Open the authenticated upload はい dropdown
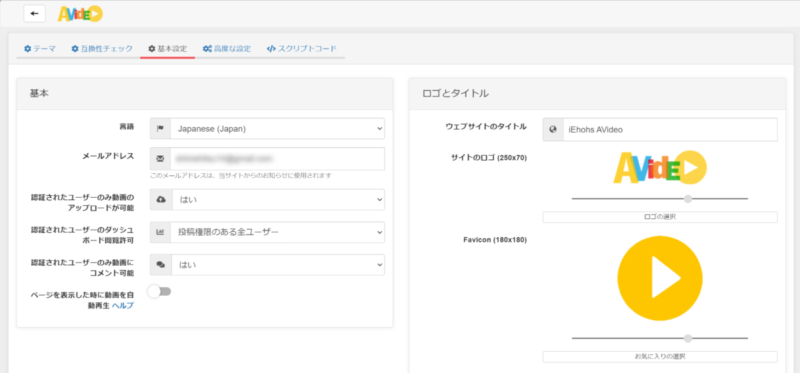800x373 pixels. pos(278,200)
